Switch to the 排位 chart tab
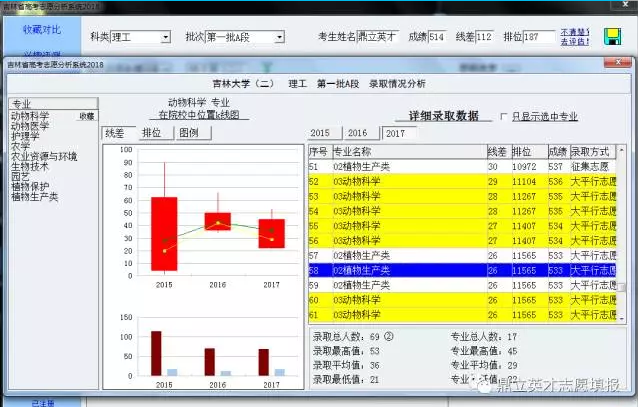Image resolution: width=638 pixels, height=407 pixels. pyautogui.click(x=156, y=133)
